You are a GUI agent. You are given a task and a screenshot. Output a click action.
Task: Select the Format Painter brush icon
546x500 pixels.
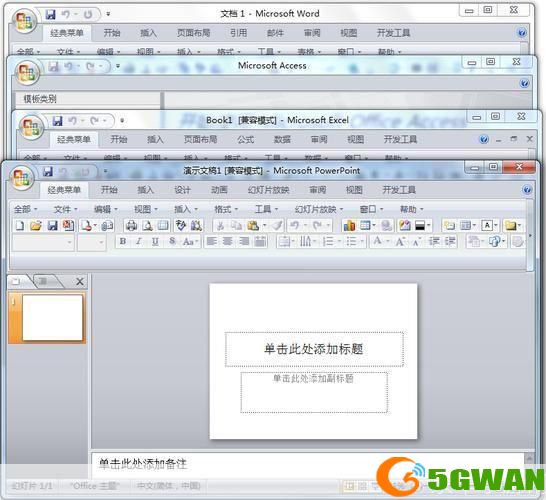277,226
